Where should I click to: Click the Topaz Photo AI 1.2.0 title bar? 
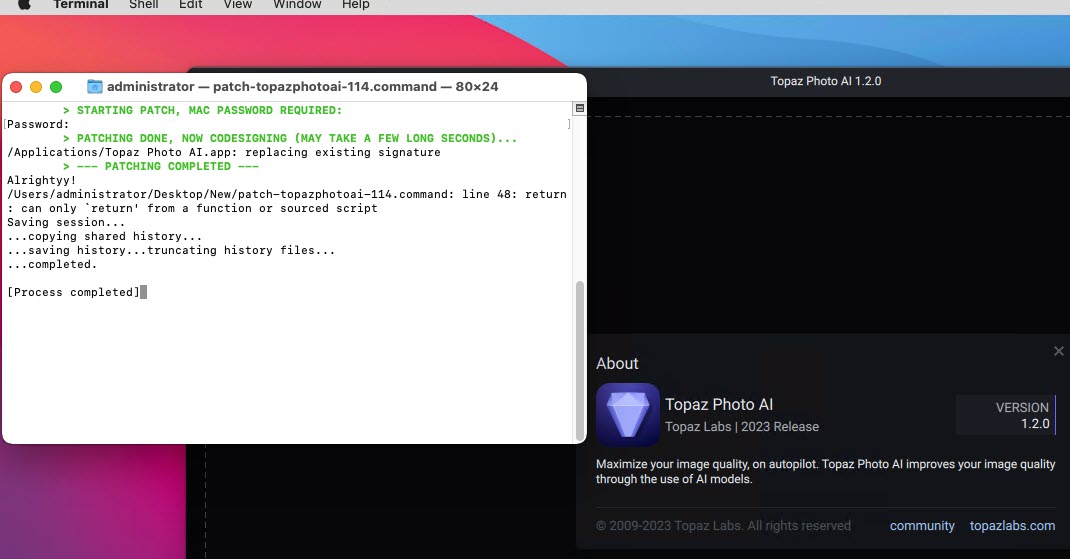(826, 82)
